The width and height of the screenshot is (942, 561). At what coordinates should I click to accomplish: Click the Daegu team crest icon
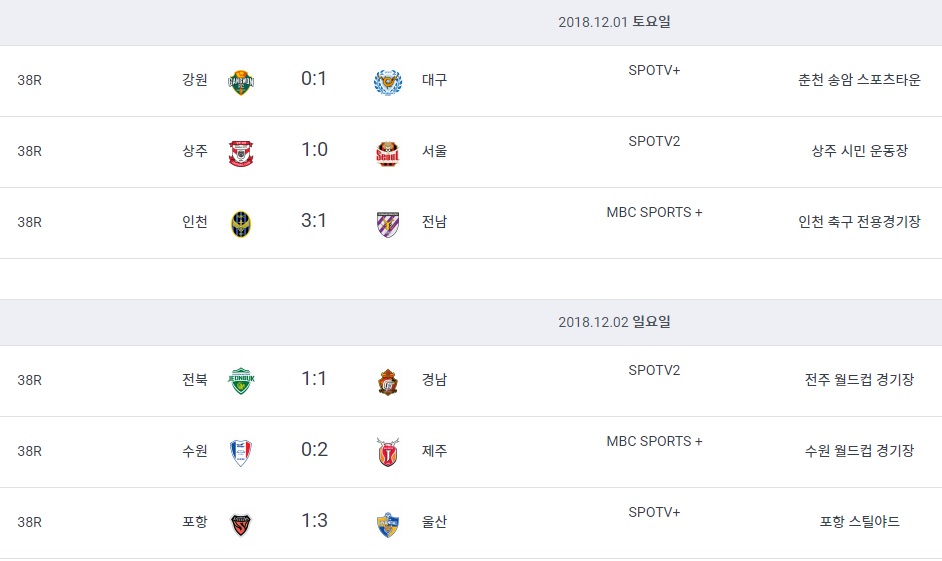pyautogui.click(x=388, y=81)
